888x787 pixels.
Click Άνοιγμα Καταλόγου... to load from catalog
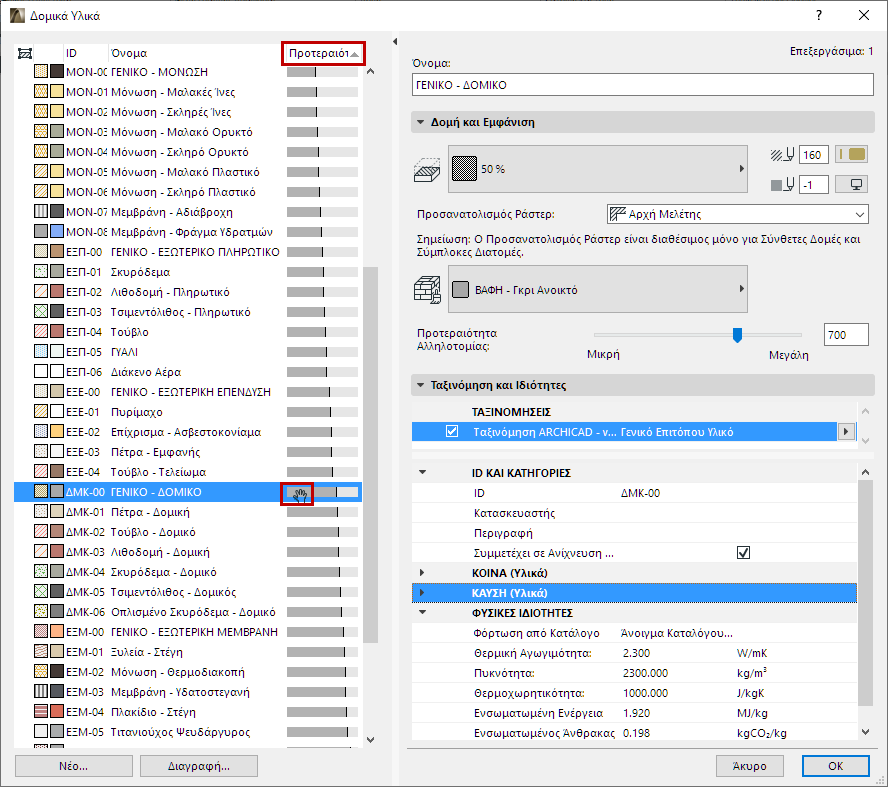(x=677, y=633)
